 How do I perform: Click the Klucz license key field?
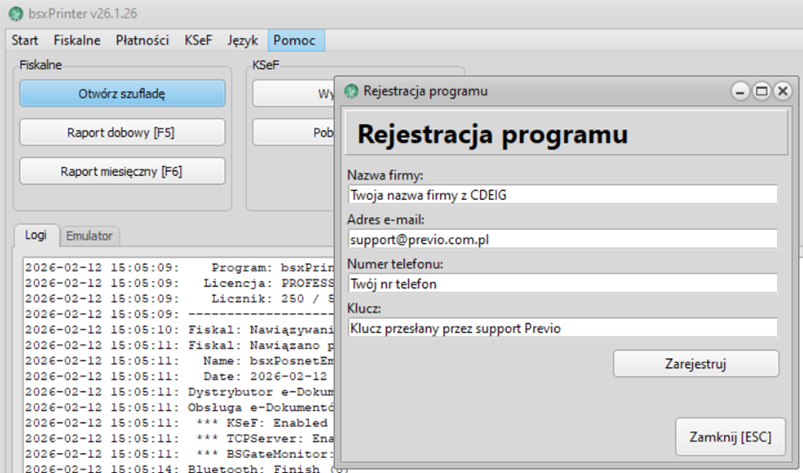pos(561,327)
